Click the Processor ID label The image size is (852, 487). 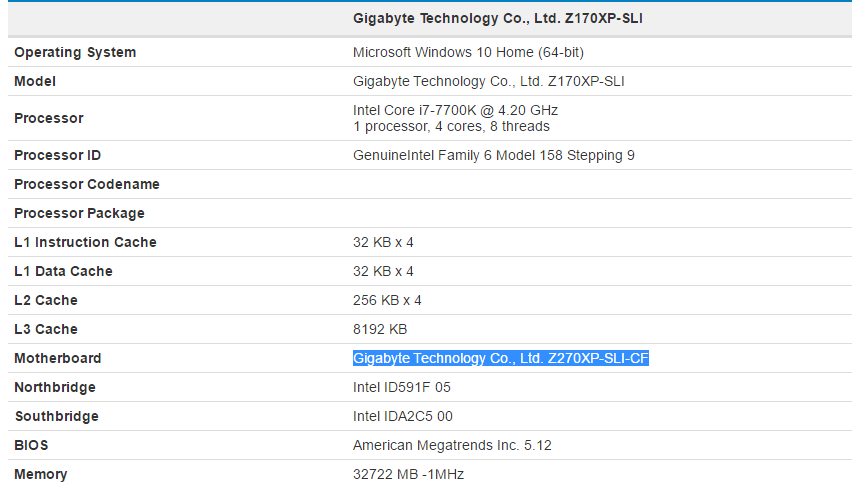pos(57,155)
